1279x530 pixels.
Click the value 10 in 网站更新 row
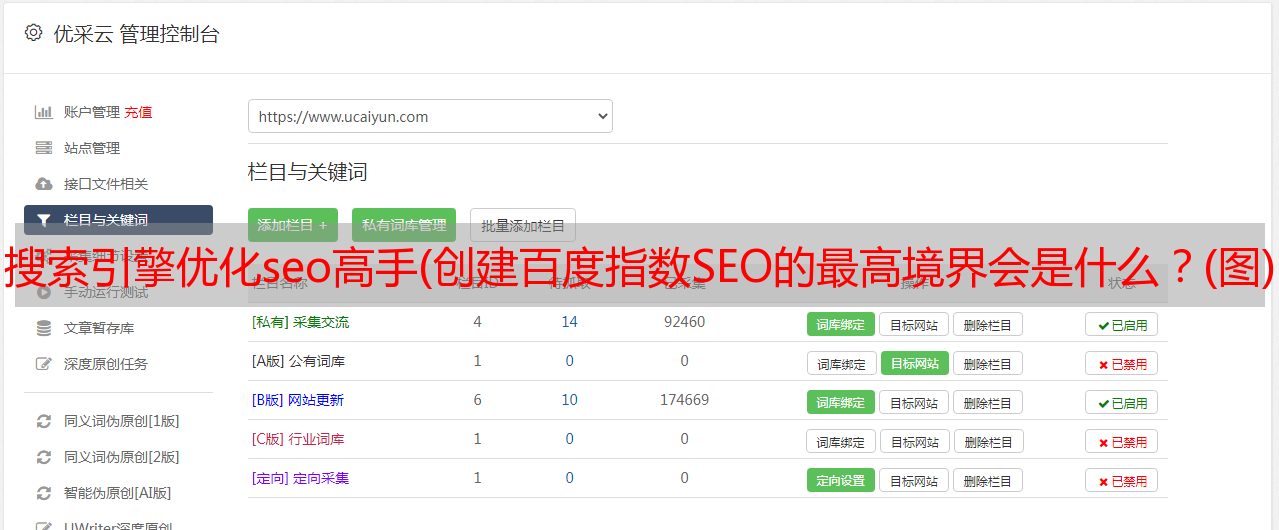point(570,400)
